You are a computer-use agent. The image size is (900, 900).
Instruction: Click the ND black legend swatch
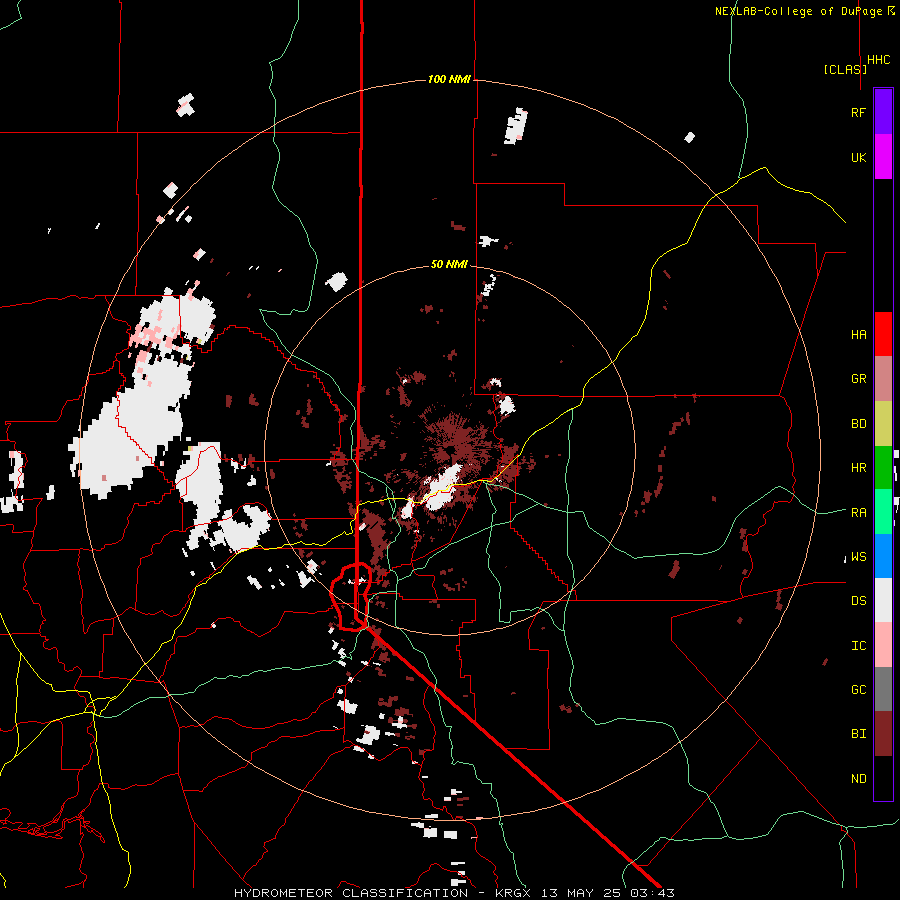click(x=883, y=778)
